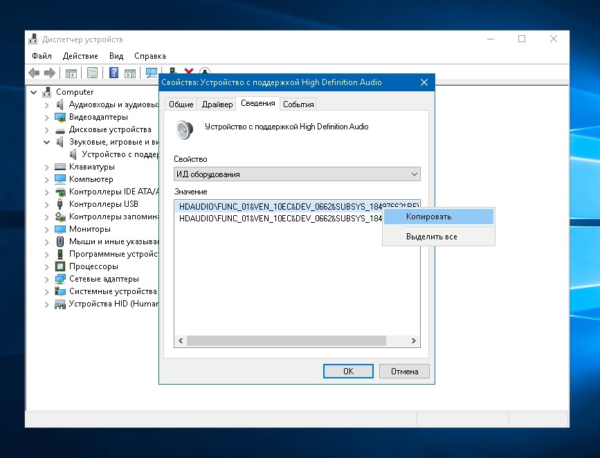The image size is (600, 458).
Task: Scan for hardware changes using the monitor icon
Action: (152, 72)
